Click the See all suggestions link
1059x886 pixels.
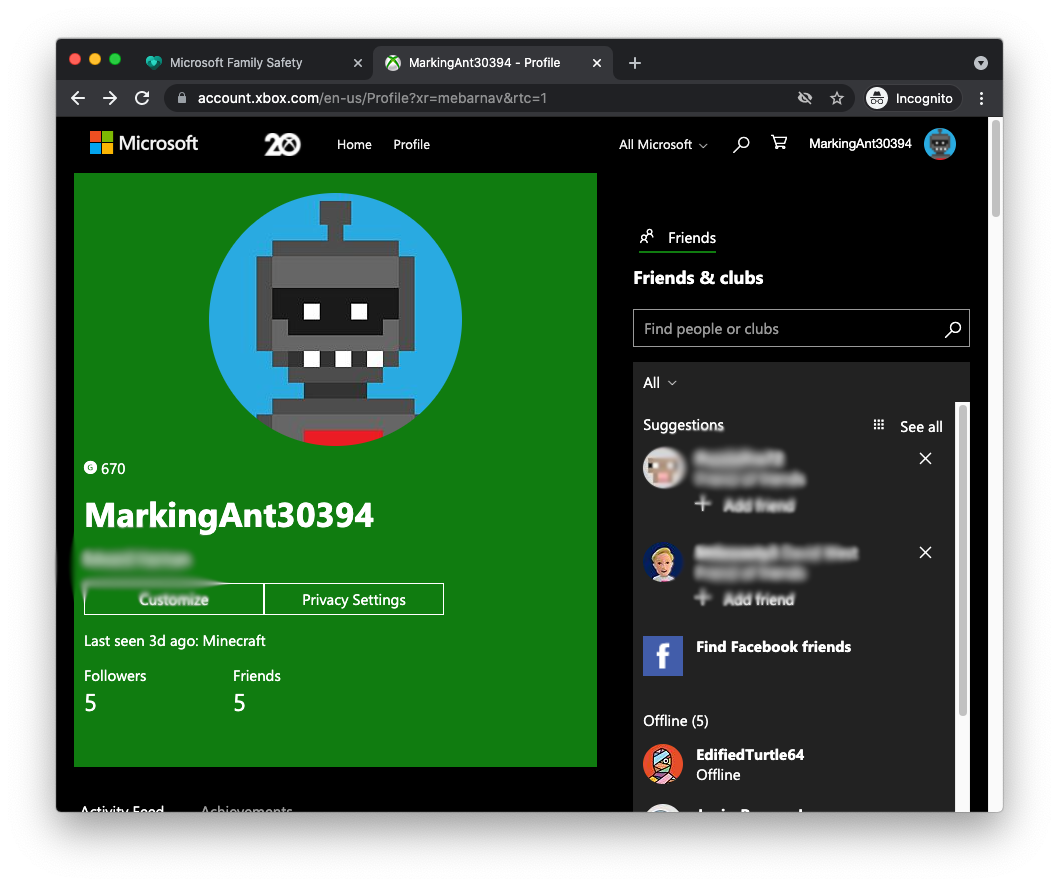(921, 426)
